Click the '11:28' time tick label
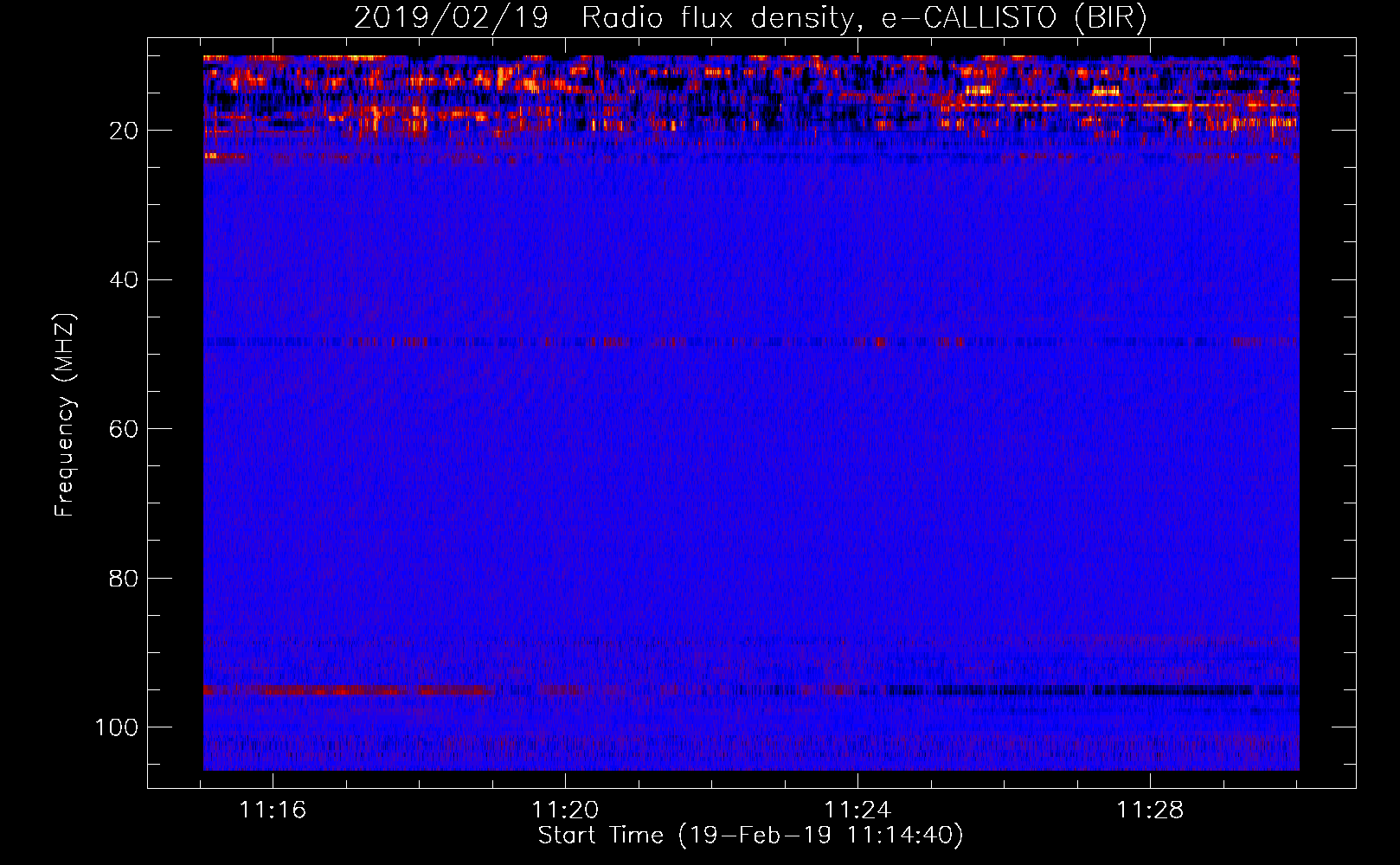 coord(1150,811)
